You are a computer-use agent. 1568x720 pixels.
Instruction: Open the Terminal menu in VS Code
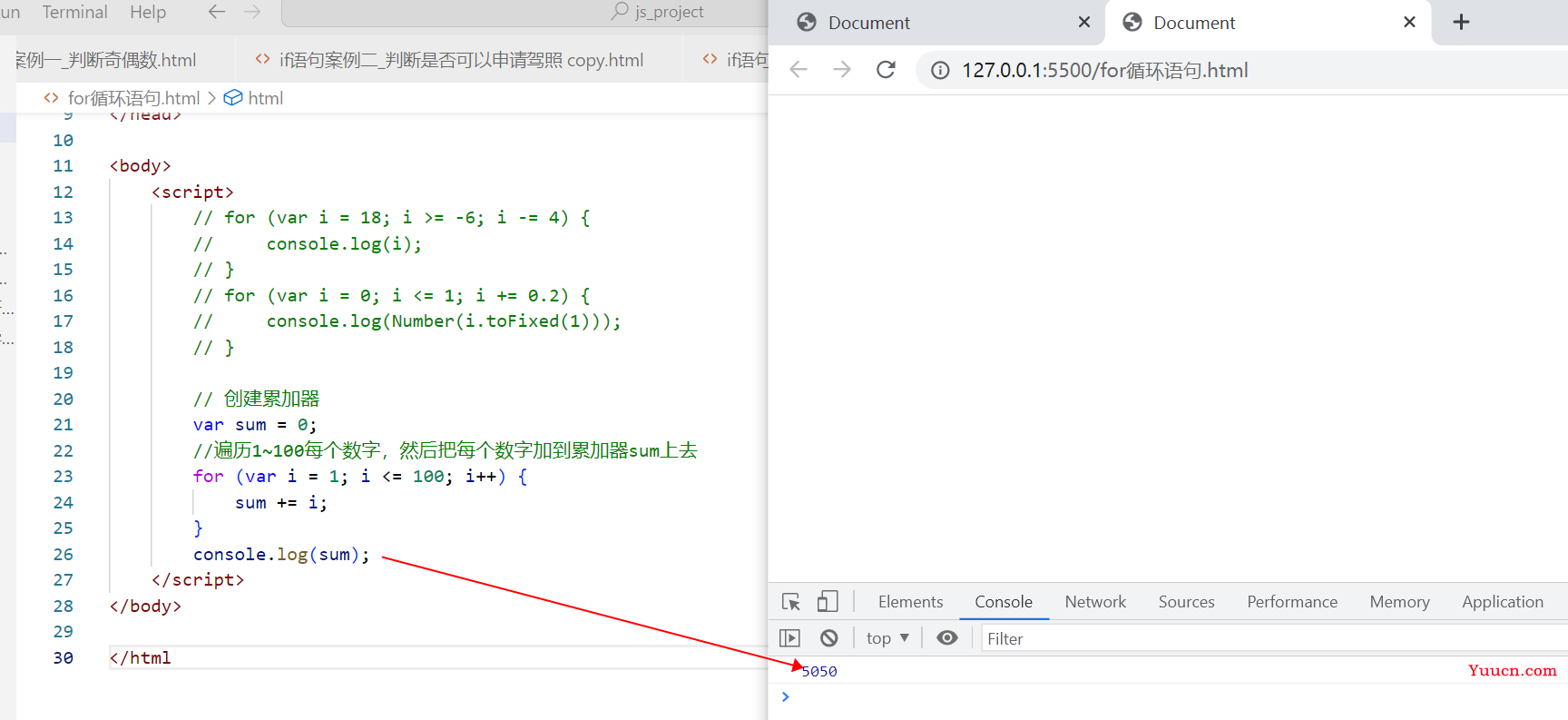click(x=74, y=12)
